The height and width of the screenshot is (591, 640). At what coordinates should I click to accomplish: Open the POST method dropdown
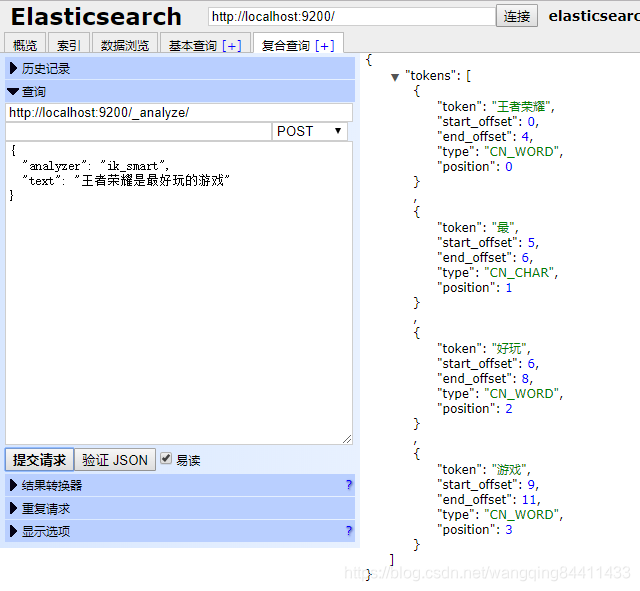coord(309,131)
